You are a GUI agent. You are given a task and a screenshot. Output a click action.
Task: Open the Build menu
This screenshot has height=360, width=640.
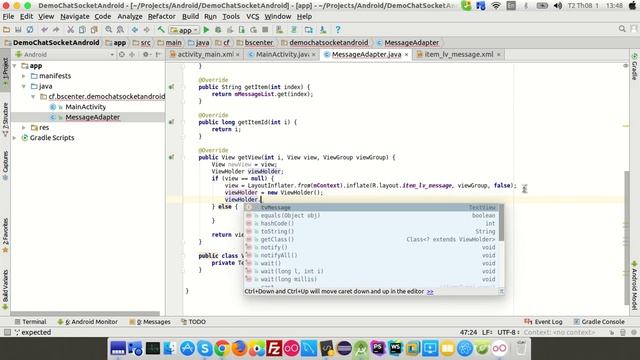click(190, 16)
